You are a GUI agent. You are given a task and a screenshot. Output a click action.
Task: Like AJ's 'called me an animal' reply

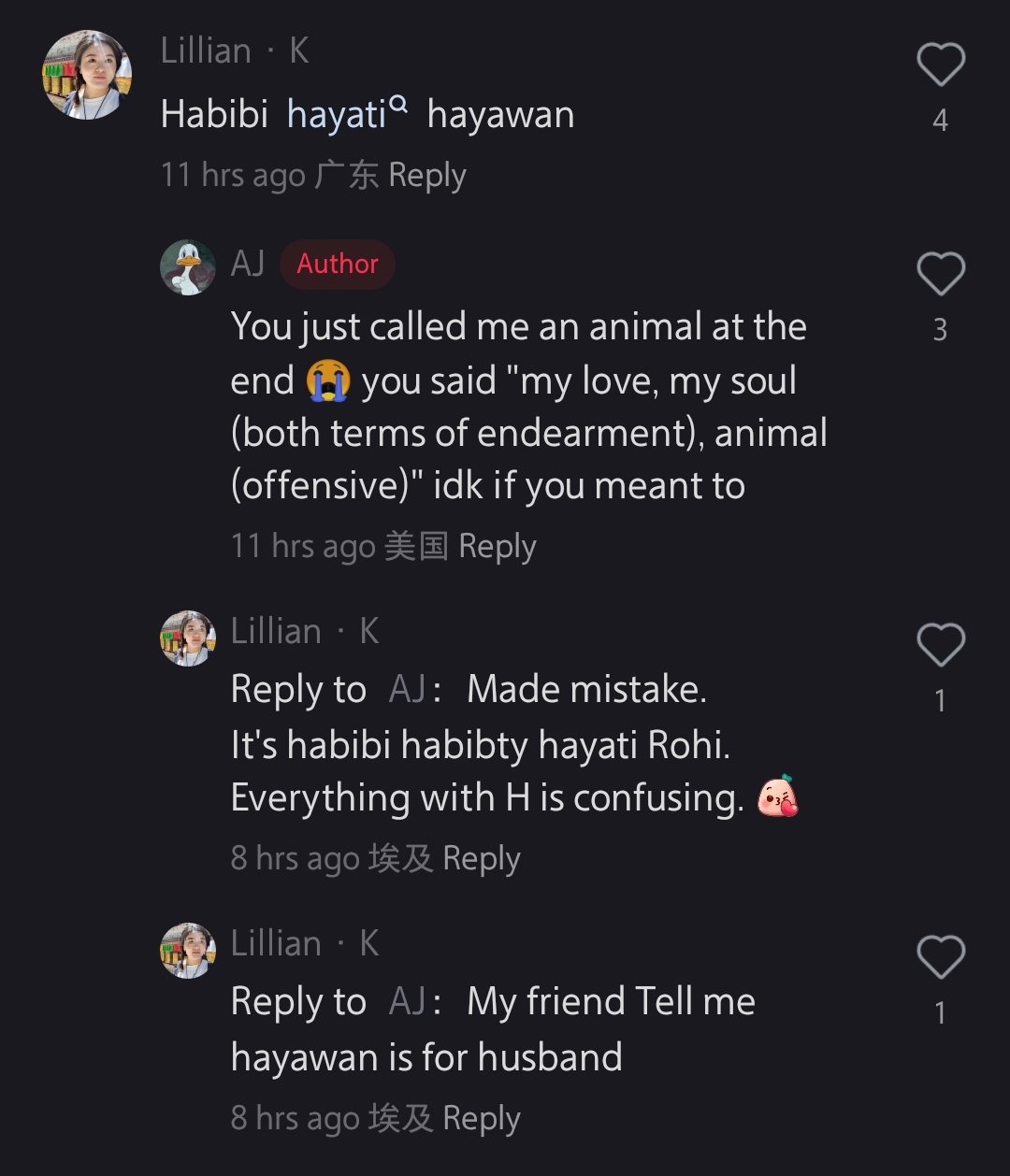click(x=940, y=275)
